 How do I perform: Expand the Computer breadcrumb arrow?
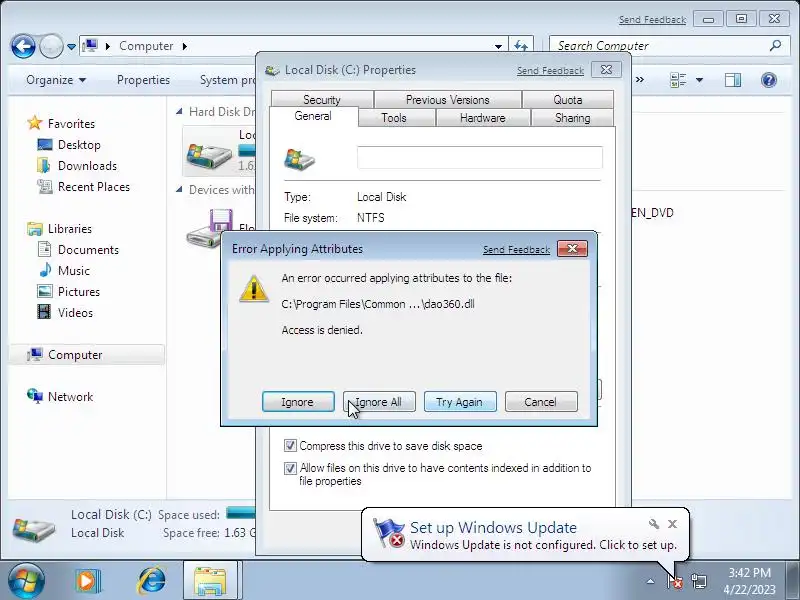[x=185, y=46]
